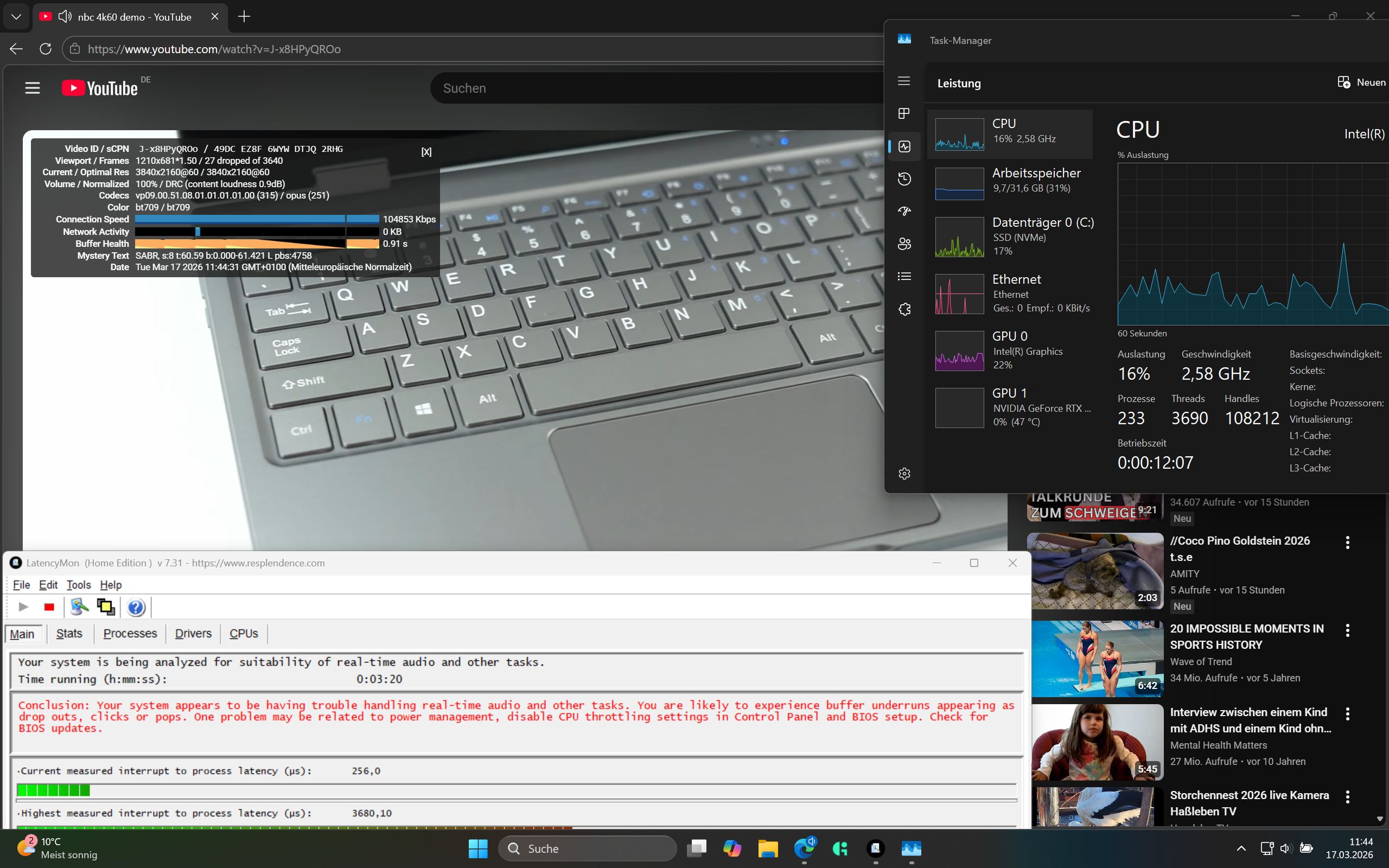The image size is (1389, 868).
Task: Open Task Manager app history sidebar icon
Action: point(904,178)
